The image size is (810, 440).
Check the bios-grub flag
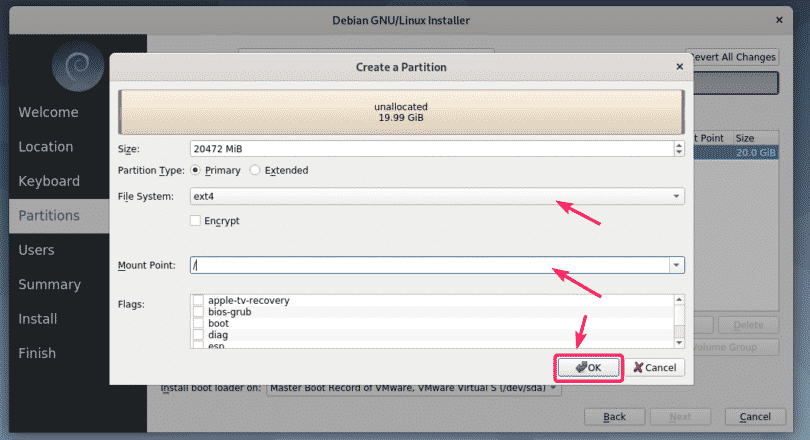198,312
